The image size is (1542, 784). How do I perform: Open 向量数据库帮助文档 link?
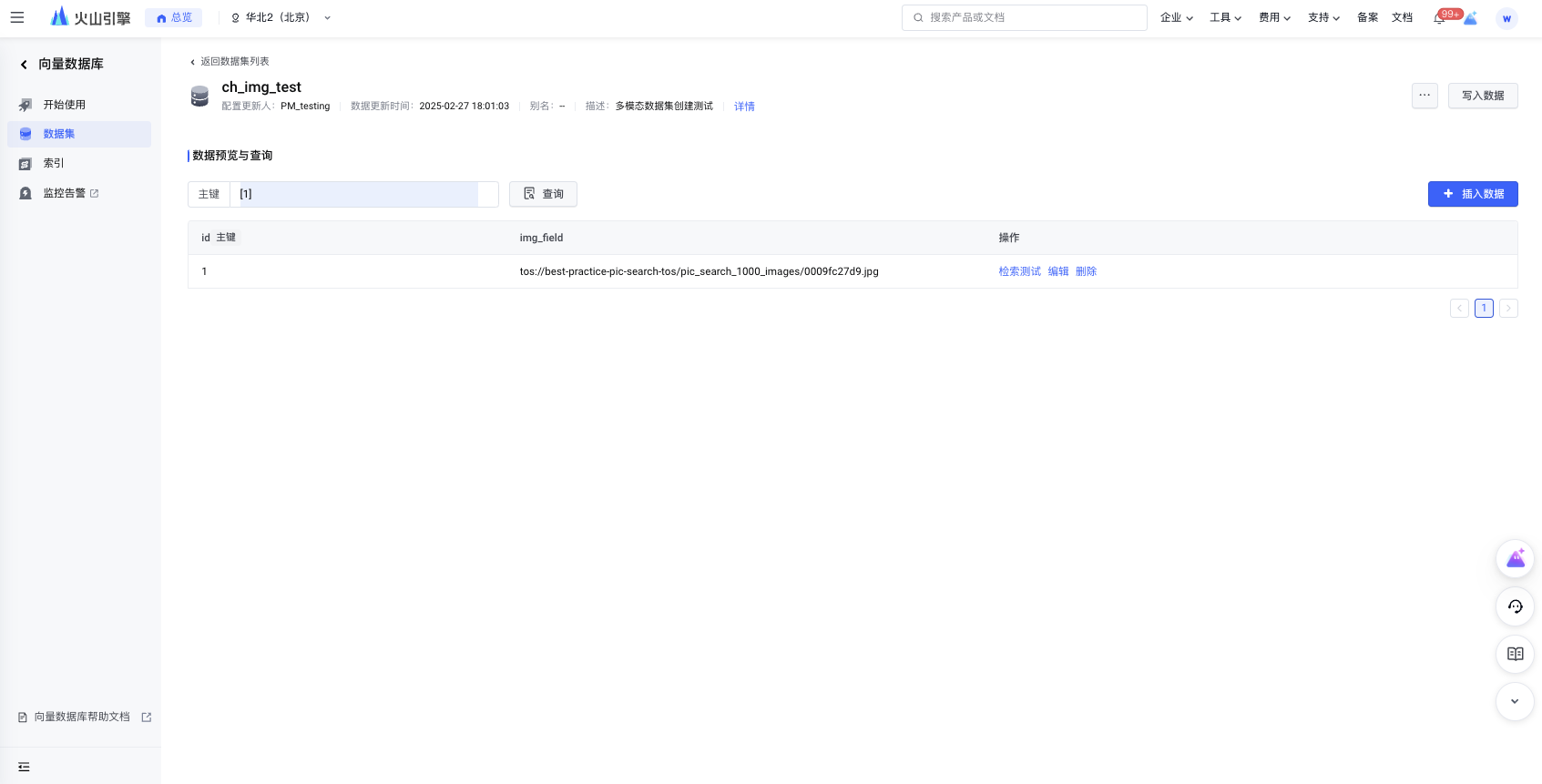click(85, 718)
